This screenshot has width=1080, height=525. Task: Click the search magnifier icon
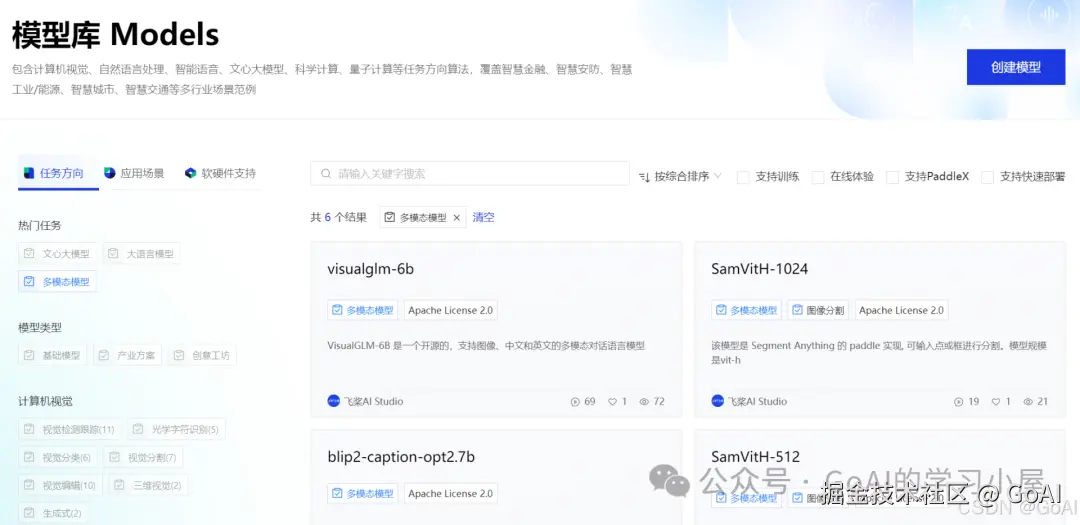click(326, 174)
